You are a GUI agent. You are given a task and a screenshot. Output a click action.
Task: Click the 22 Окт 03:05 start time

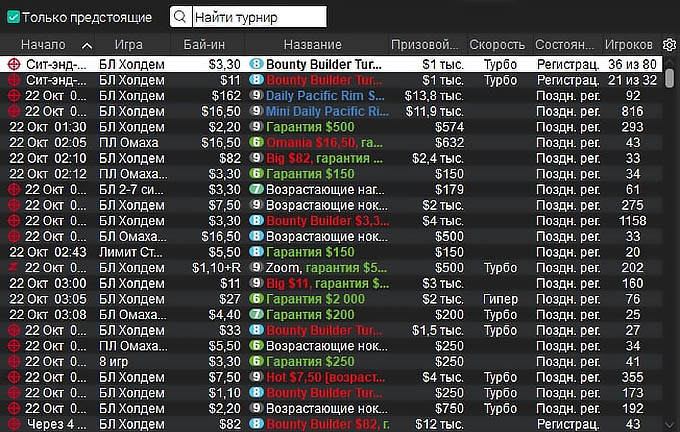coord(48,299)
